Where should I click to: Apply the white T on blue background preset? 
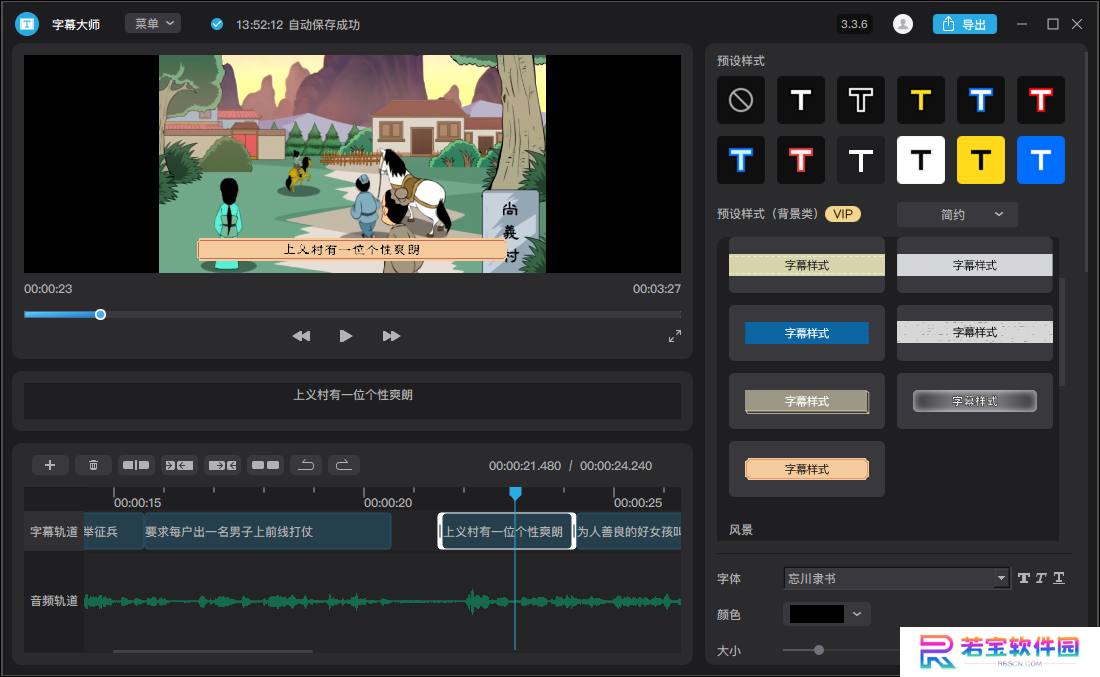pyautogui.click(x=1040, y=160)
